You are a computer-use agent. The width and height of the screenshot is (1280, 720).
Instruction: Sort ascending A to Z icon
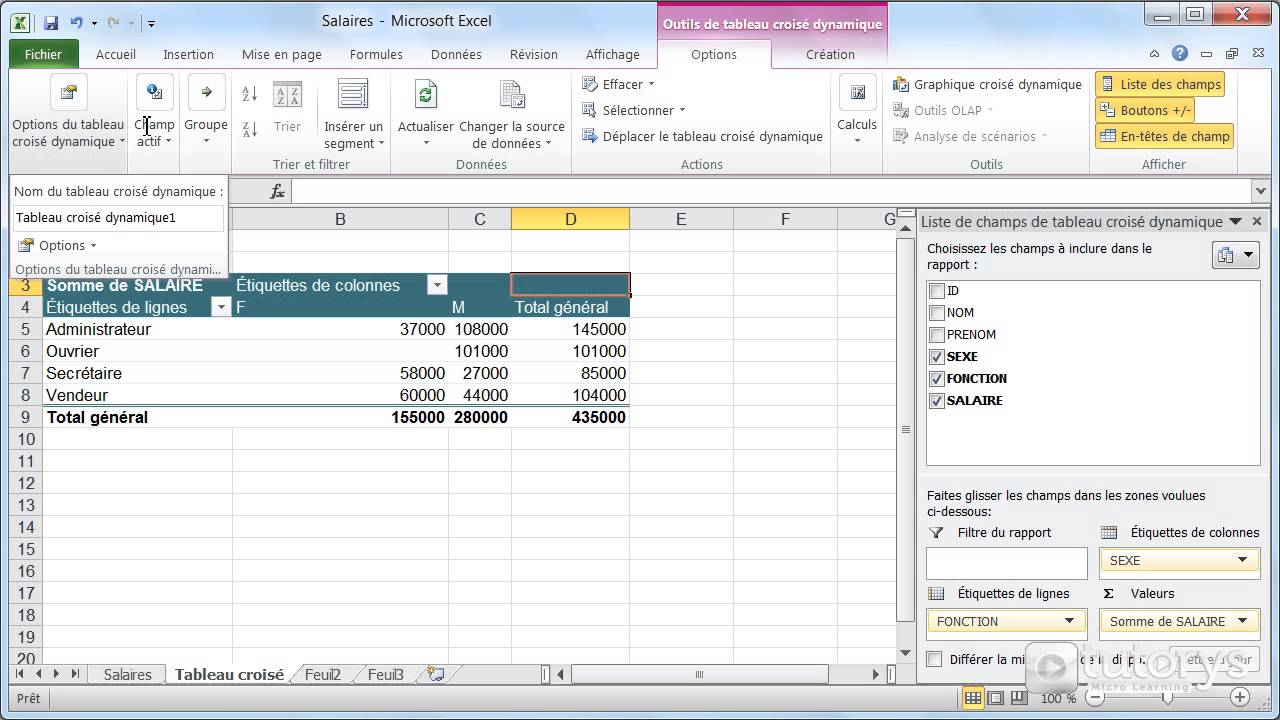pyautogui.click(x=250, y=94)
